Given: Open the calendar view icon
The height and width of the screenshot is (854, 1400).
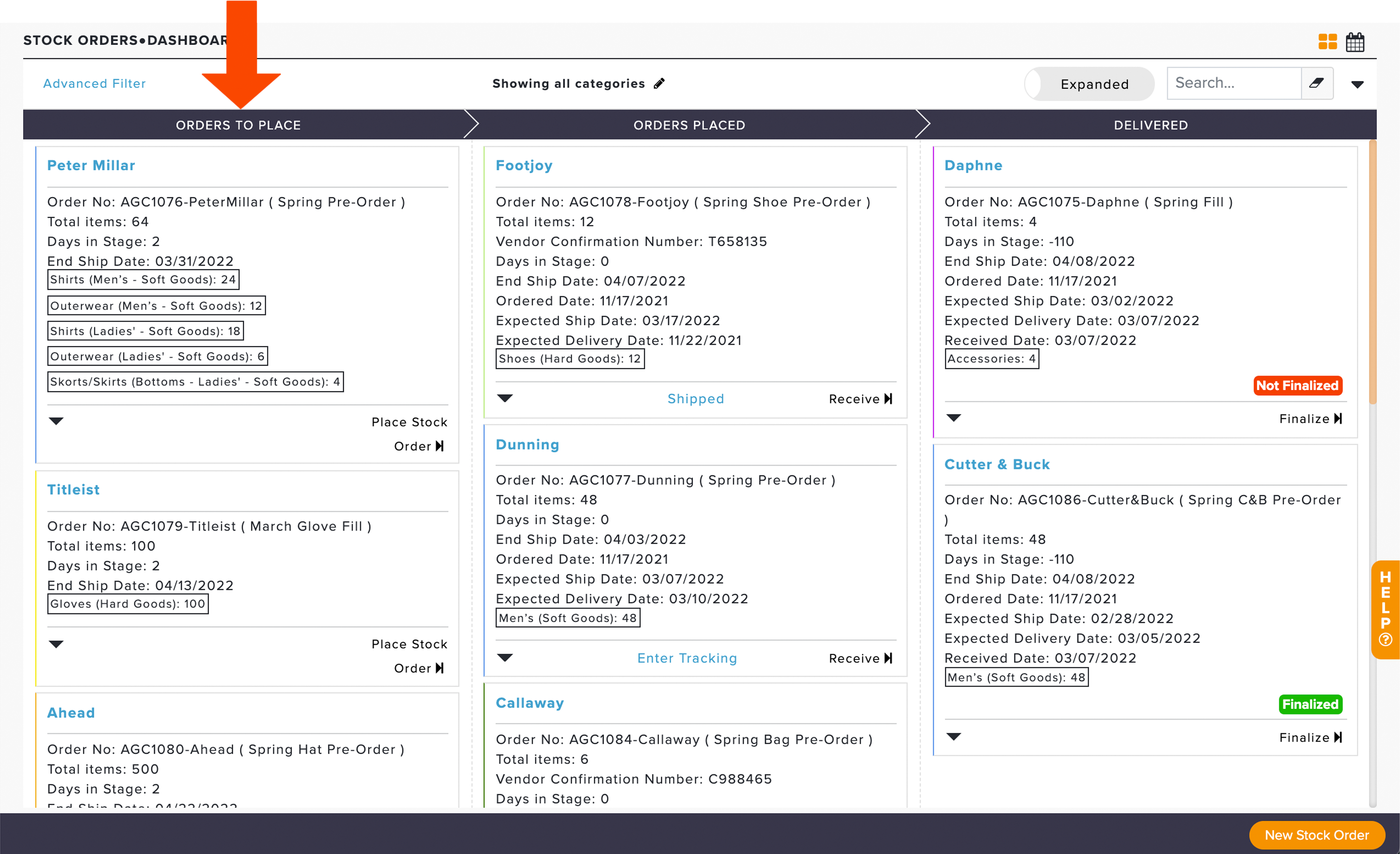Looking at the screenshot, I should pyautogui.click(x=1355, y=41).
